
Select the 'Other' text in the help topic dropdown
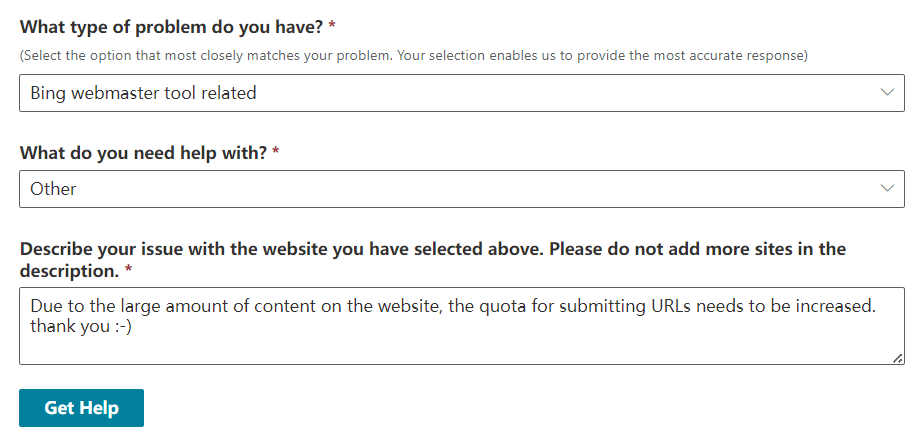click(53, 189)
